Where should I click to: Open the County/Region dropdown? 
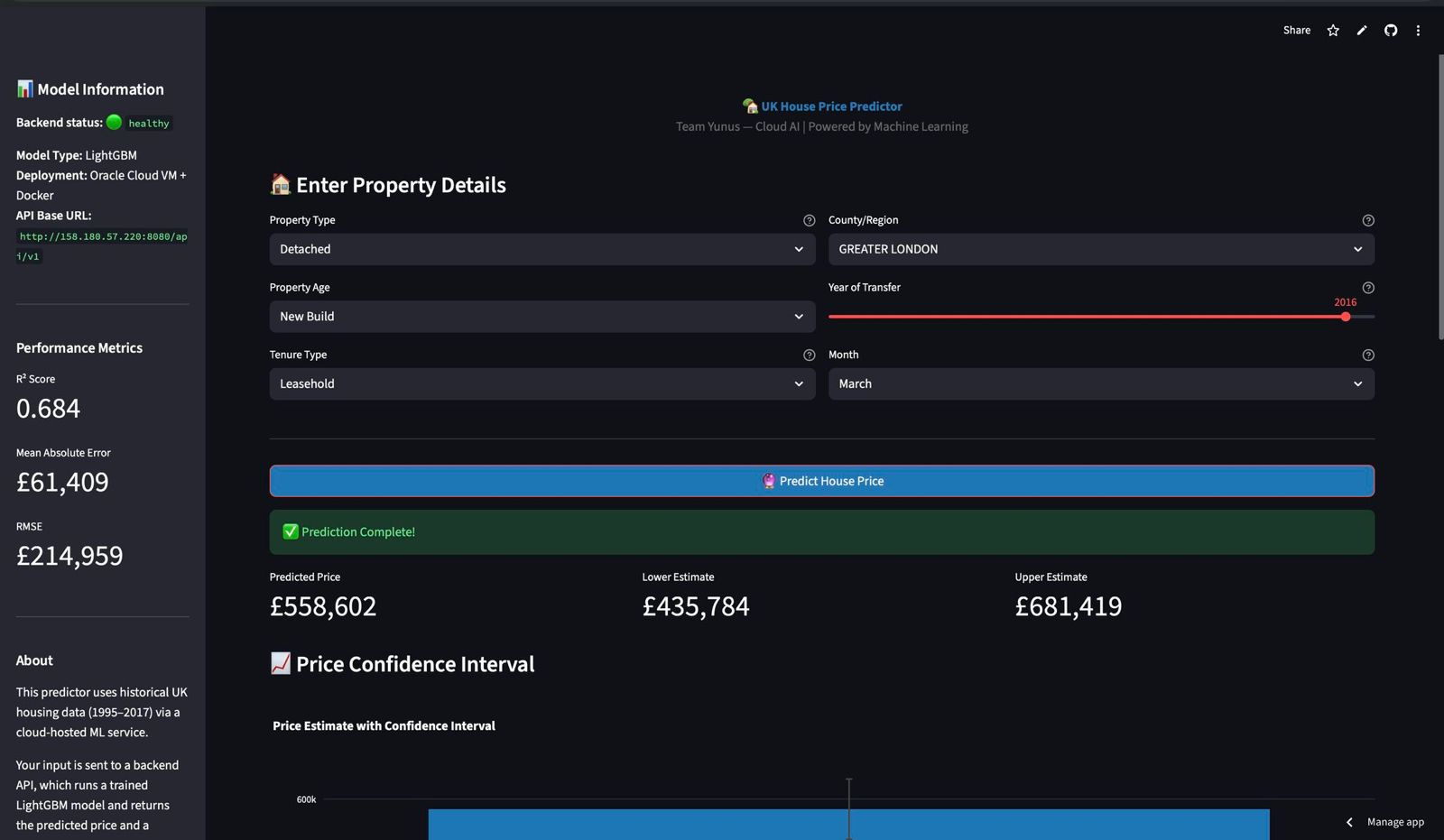click(1101, 249)
